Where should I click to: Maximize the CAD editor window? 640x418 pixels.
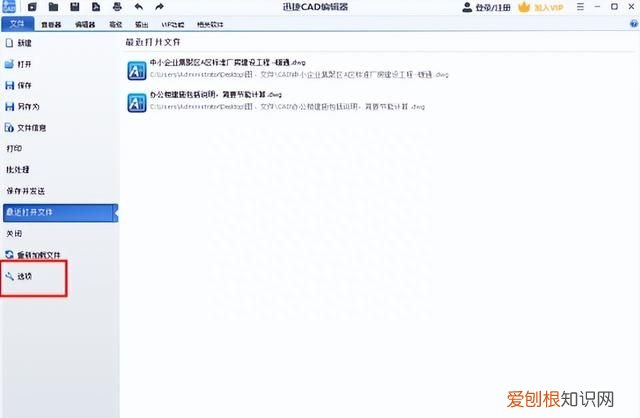(x=614, y=7)
